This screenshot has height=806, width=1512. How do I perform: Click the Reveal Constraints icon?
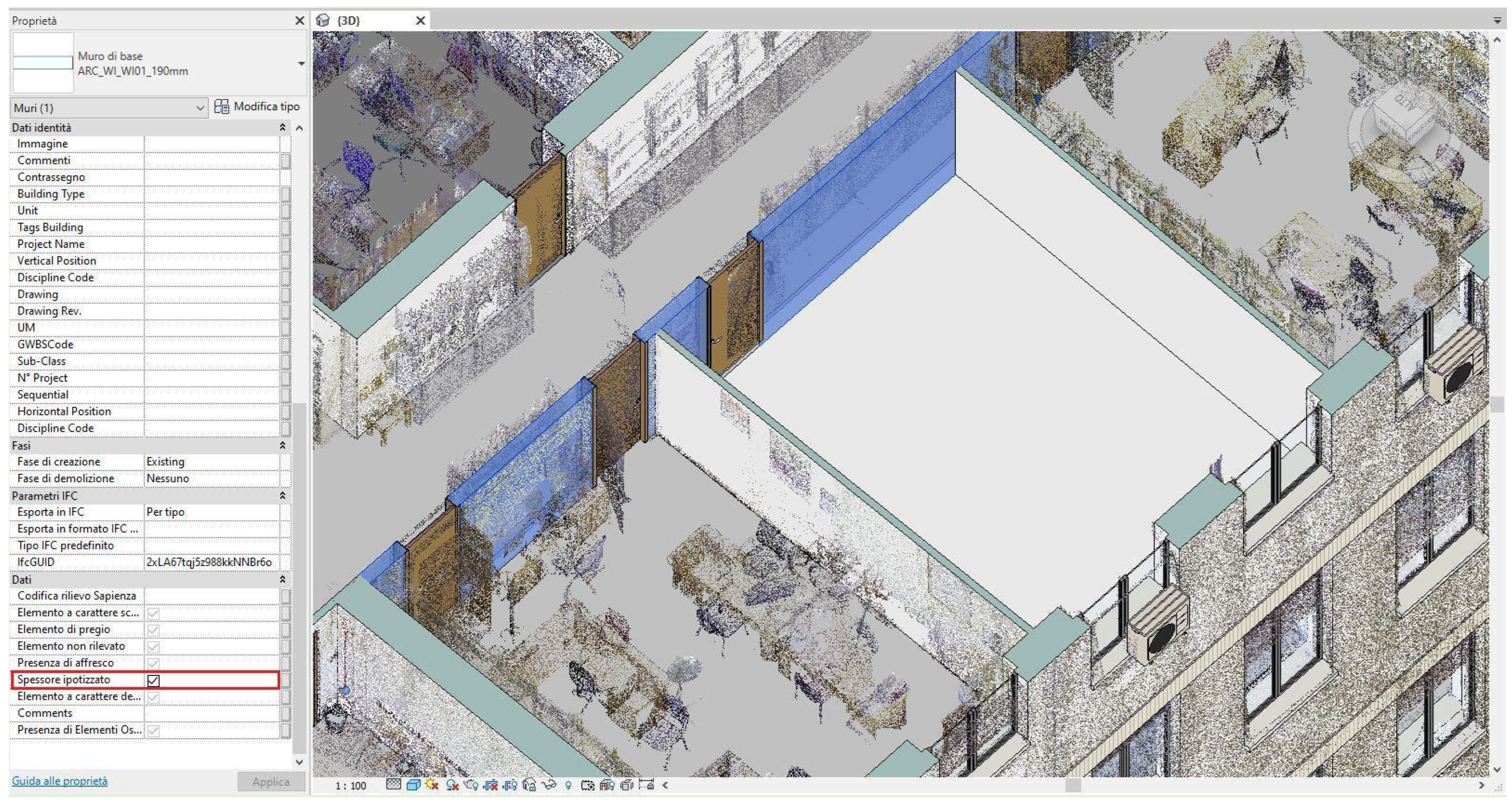646,785
